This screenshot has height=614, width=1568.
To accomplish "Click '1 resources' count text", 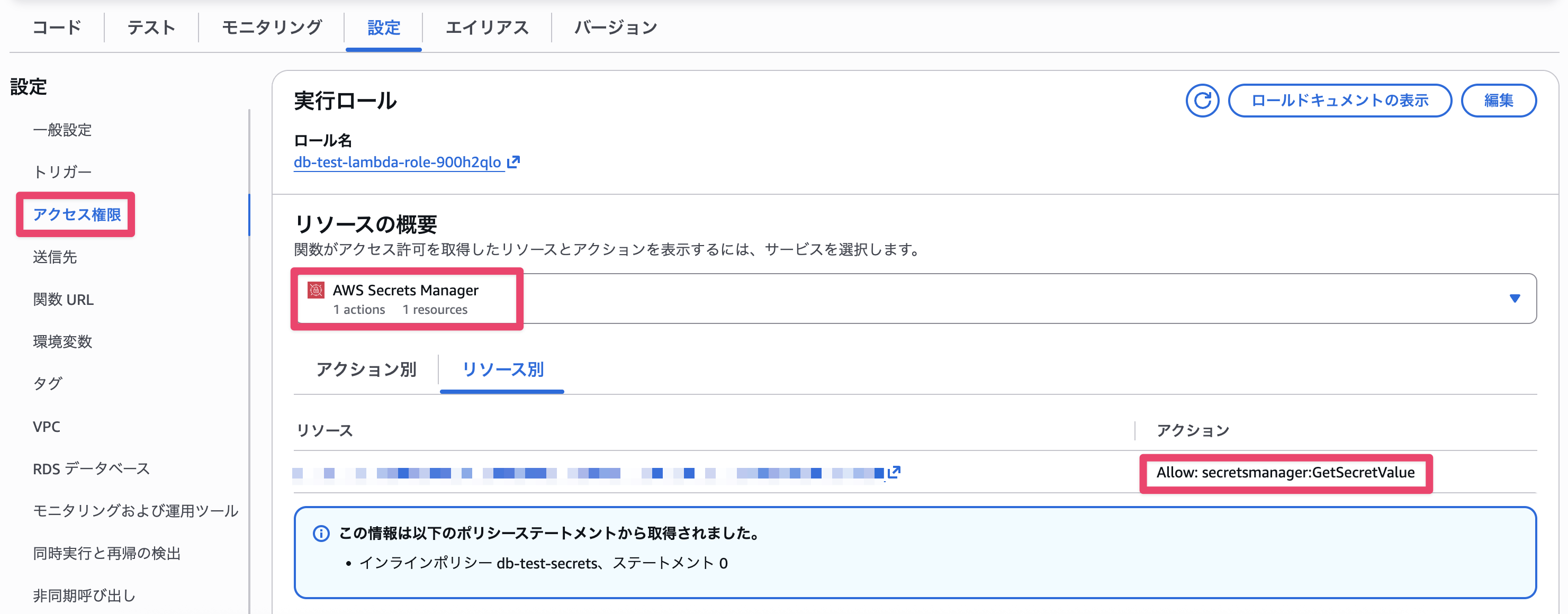I will tap(435, 310).
